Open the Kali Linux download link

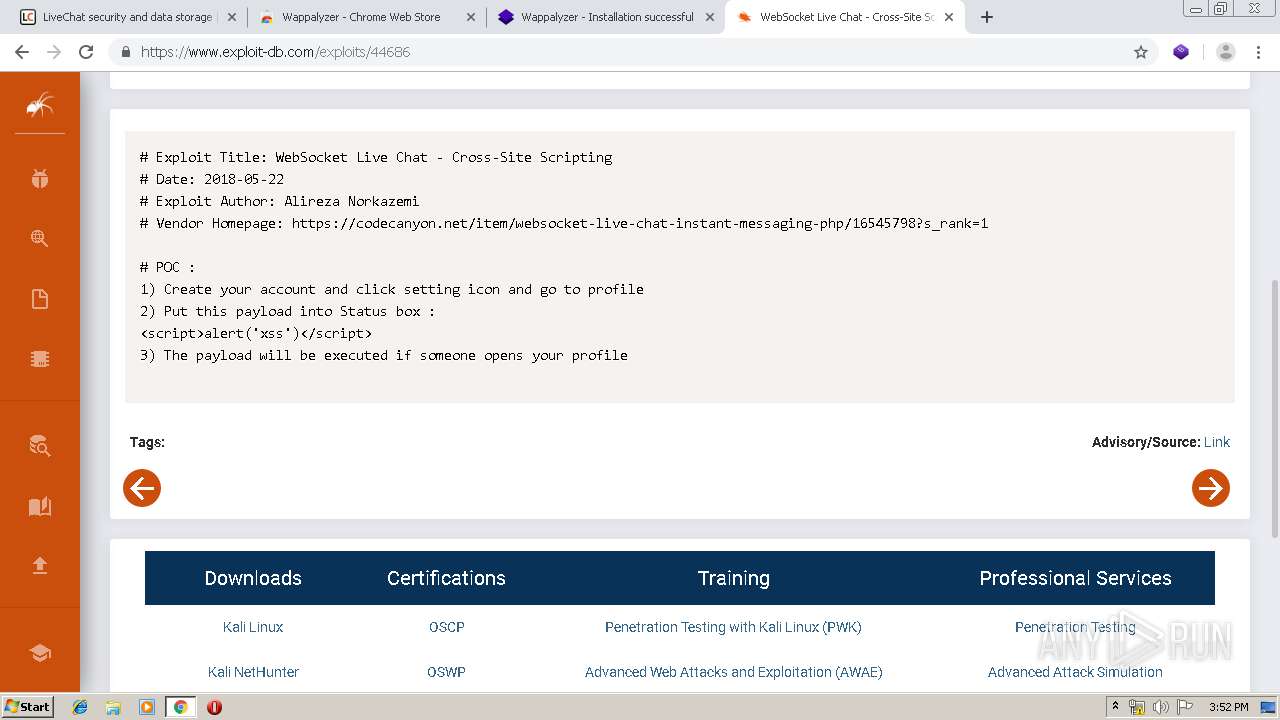[253, 627]
